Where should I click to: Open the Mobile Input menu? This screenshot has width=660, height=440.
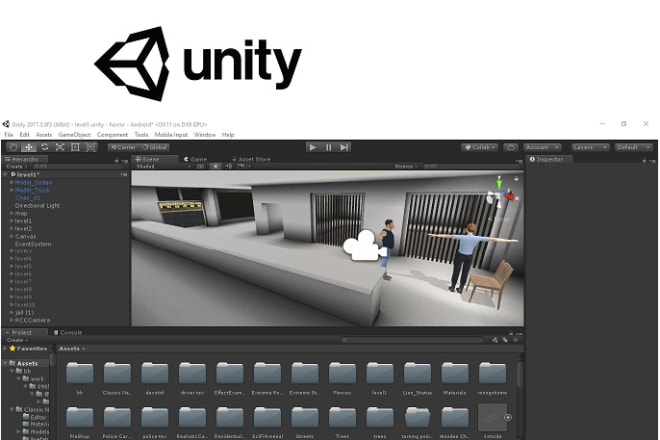171,135
